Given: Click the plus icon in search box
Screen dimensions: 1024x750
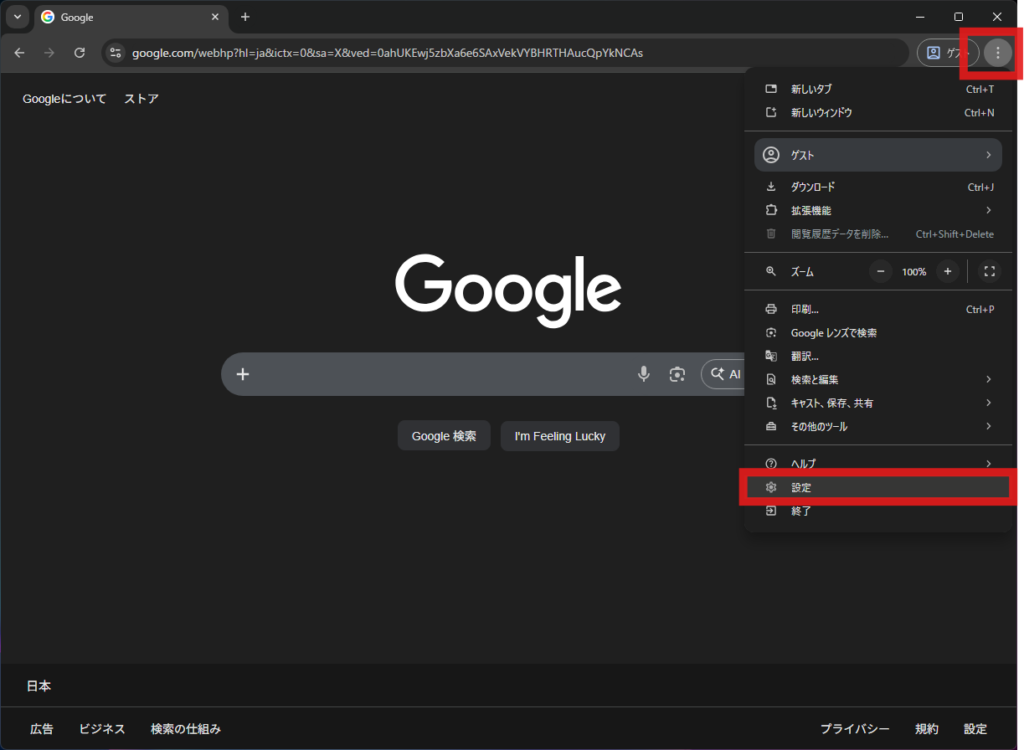Looking at the screenshot, I should click(242, 374).
